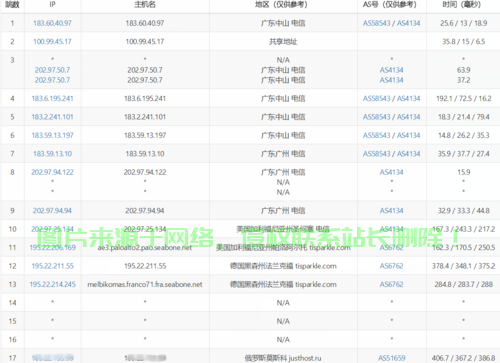
Task: Open IP link 183.6.195.241 in hop 4
Action: pyautogui.click(x=52, y=98)
